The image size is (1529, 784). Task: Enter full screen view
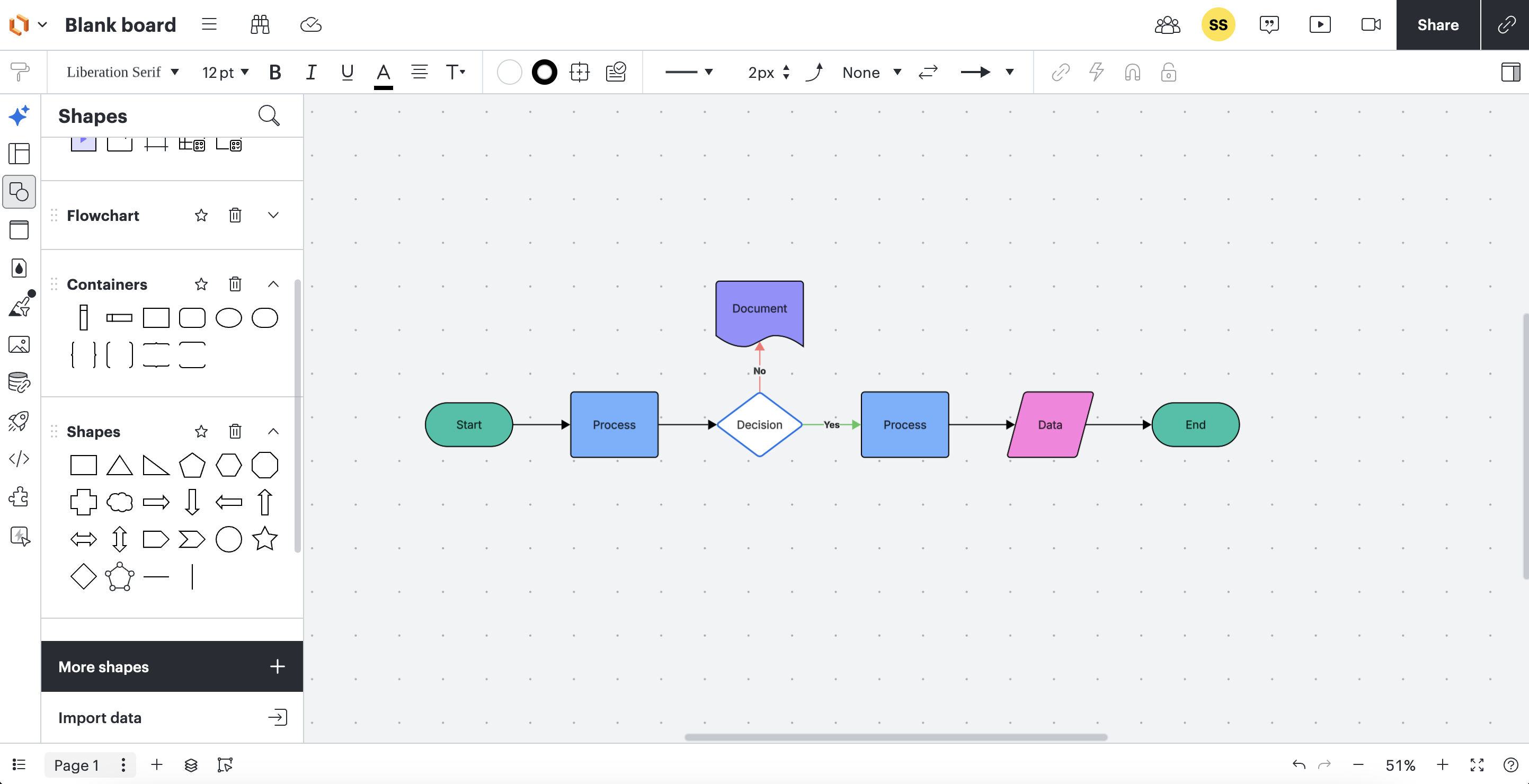click(x=1477, y=764)
